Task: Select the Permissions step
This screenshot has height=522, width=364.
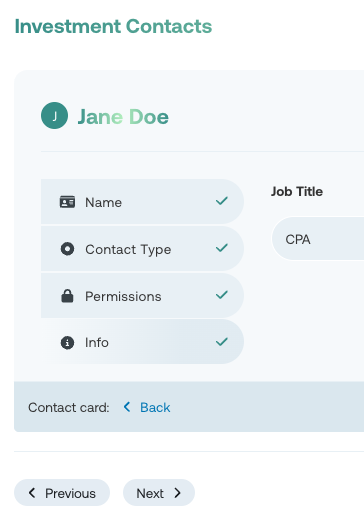Action: (142, 296)
